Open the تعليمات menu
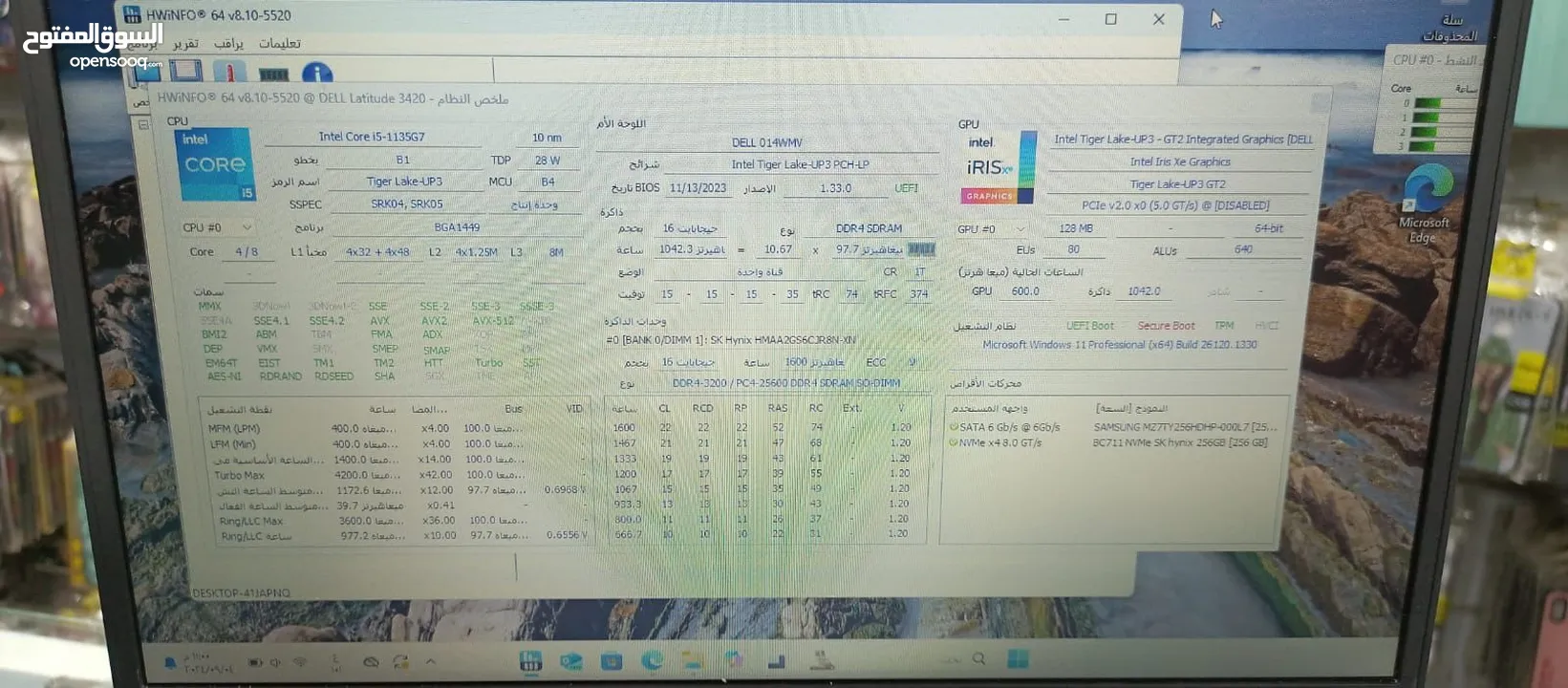 [x=279, y=43]
